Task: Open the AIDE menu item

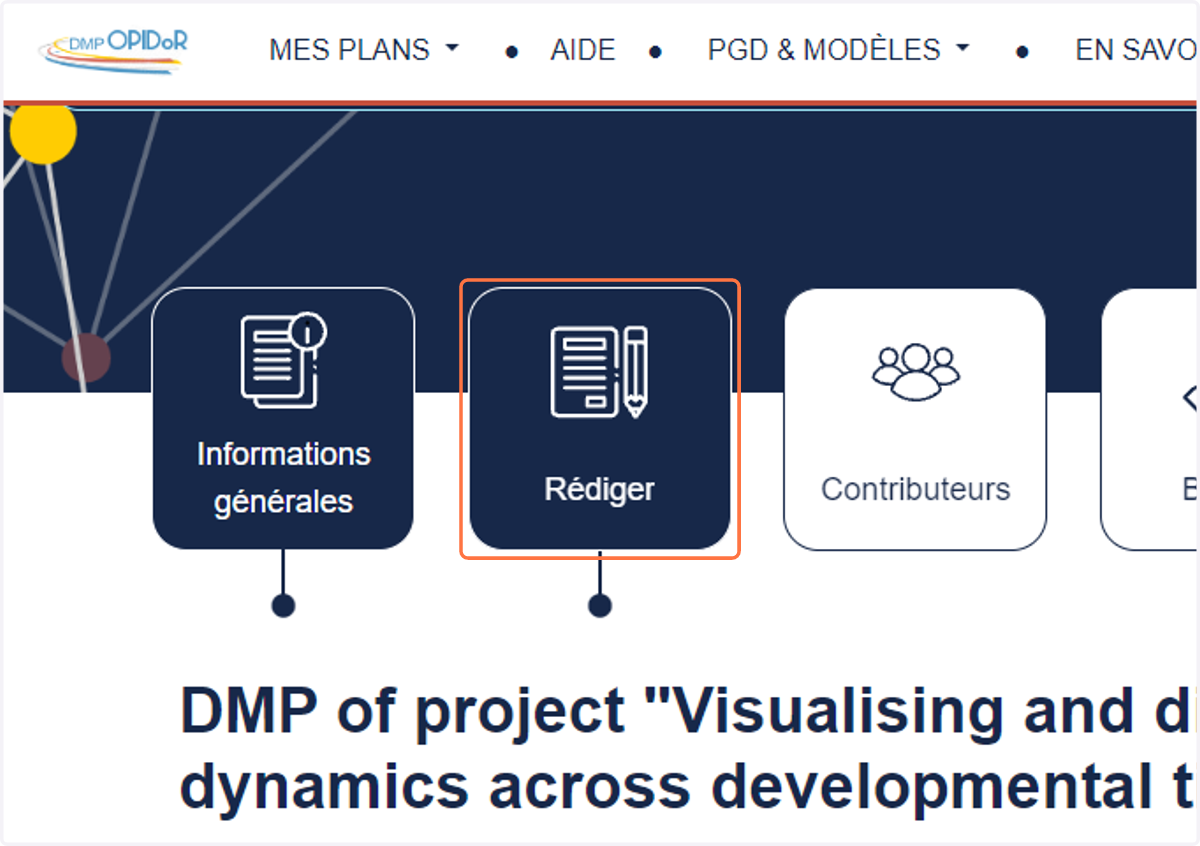Action: coord(583,50)
